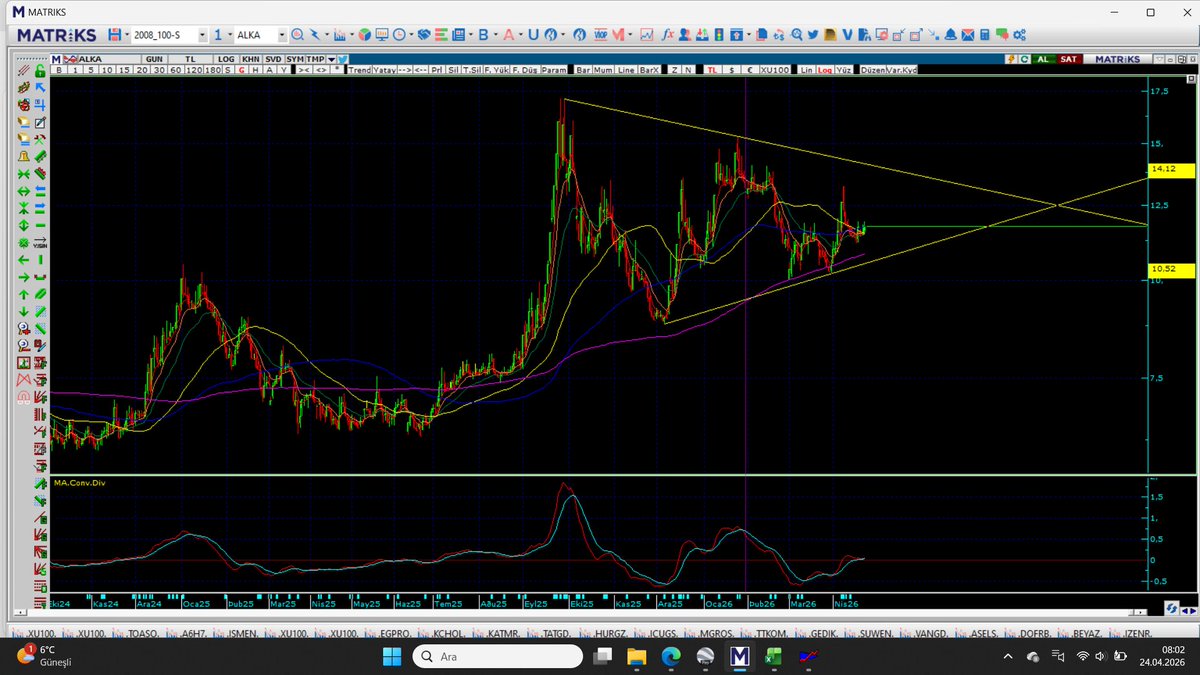The height and width of the screenshot is (675, 1200).
Task: Click the red SAT sell button
Action: 1068,59
